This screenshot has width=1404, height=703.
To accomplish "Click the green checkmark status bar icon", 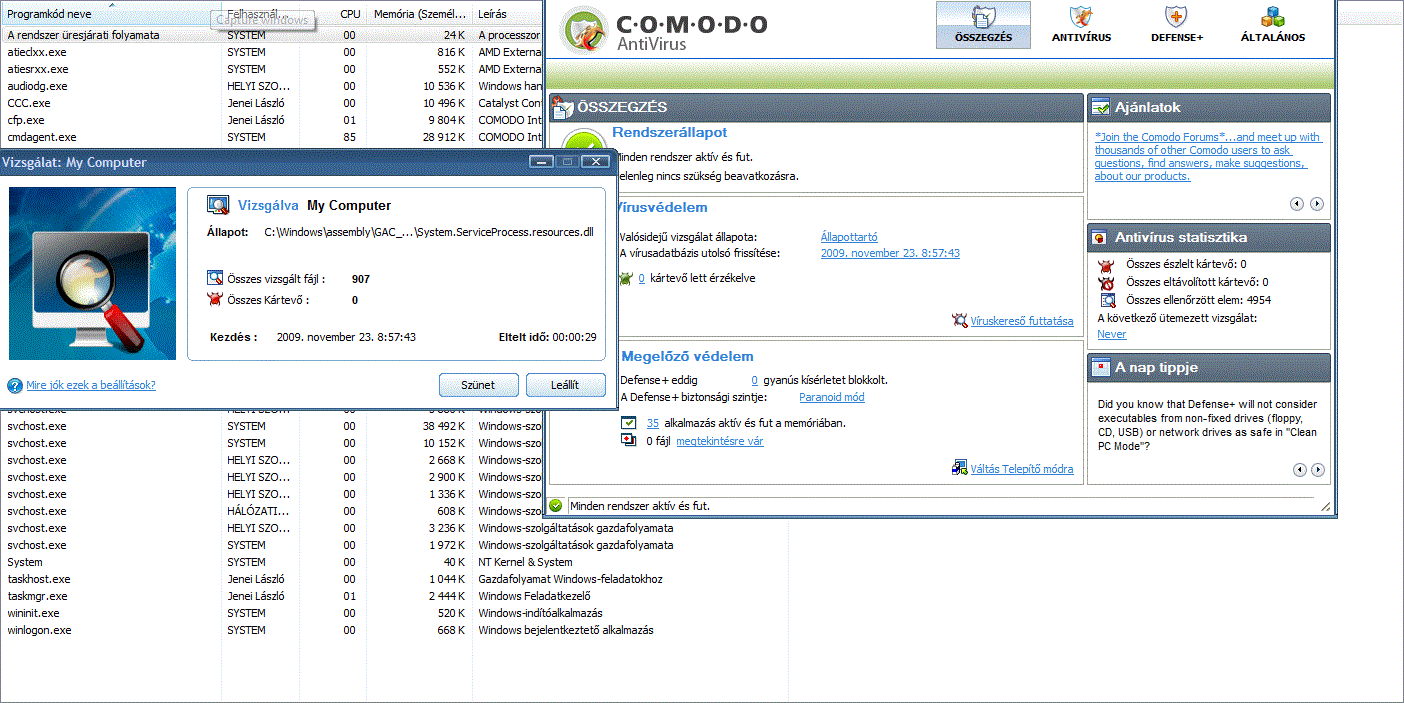I will tap(556, 506).
